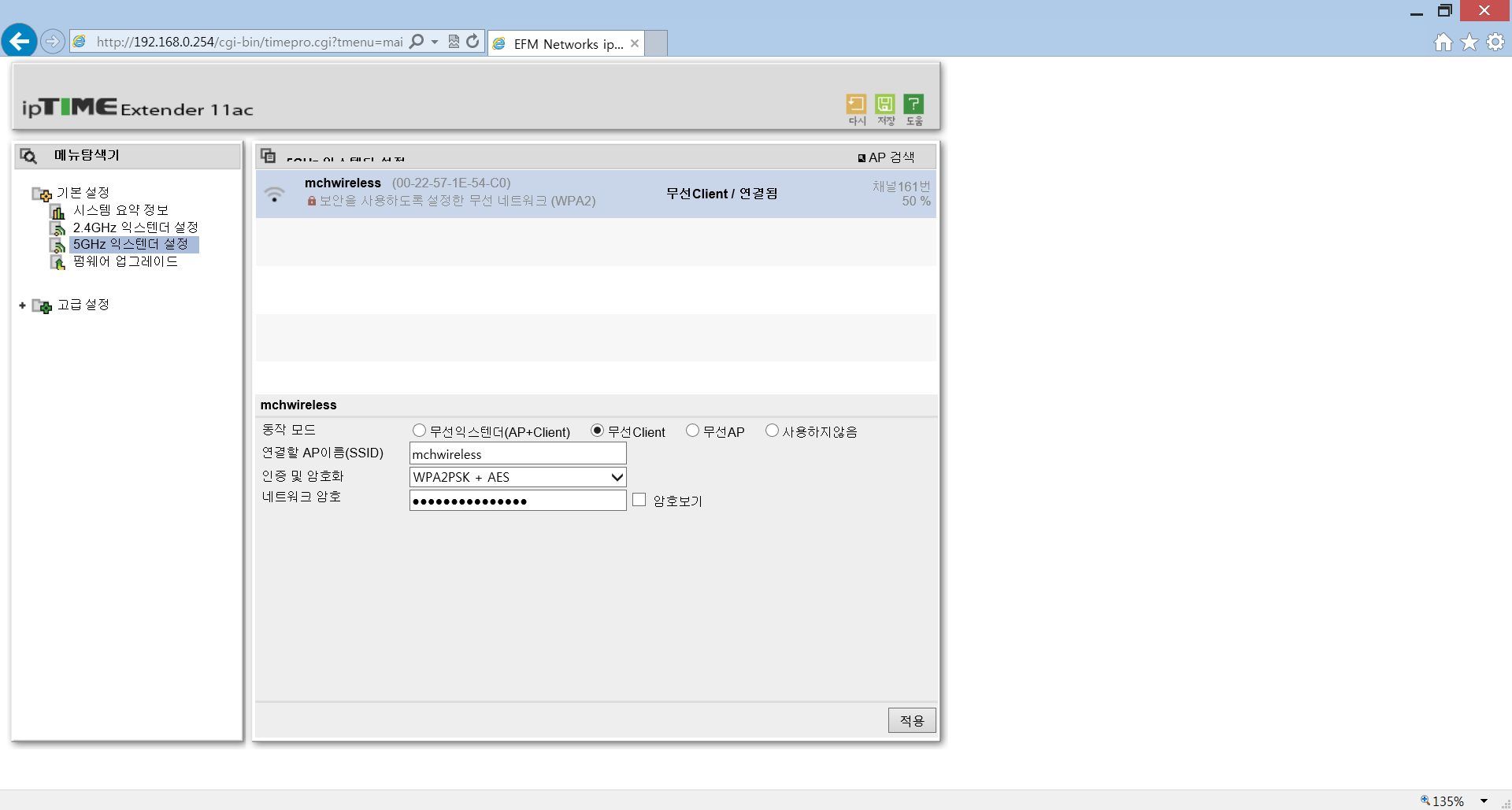Switch to EFM Networks browser tab
The height and width of the screenshot is (810, 1512).
tap(566, 43)
